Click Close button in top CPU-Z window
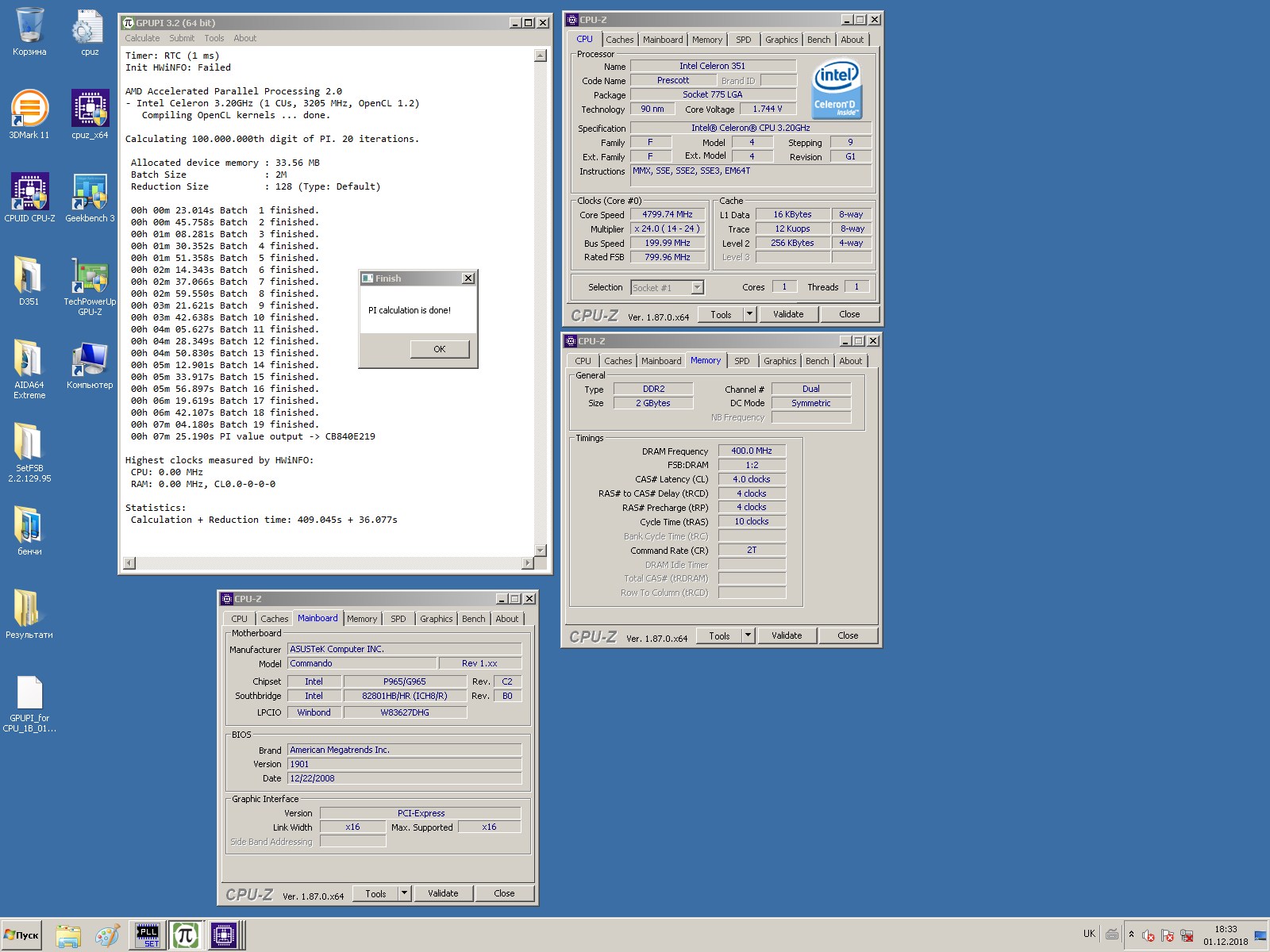The height and width of the screenshot is (952, 1270). pos(849,315)
